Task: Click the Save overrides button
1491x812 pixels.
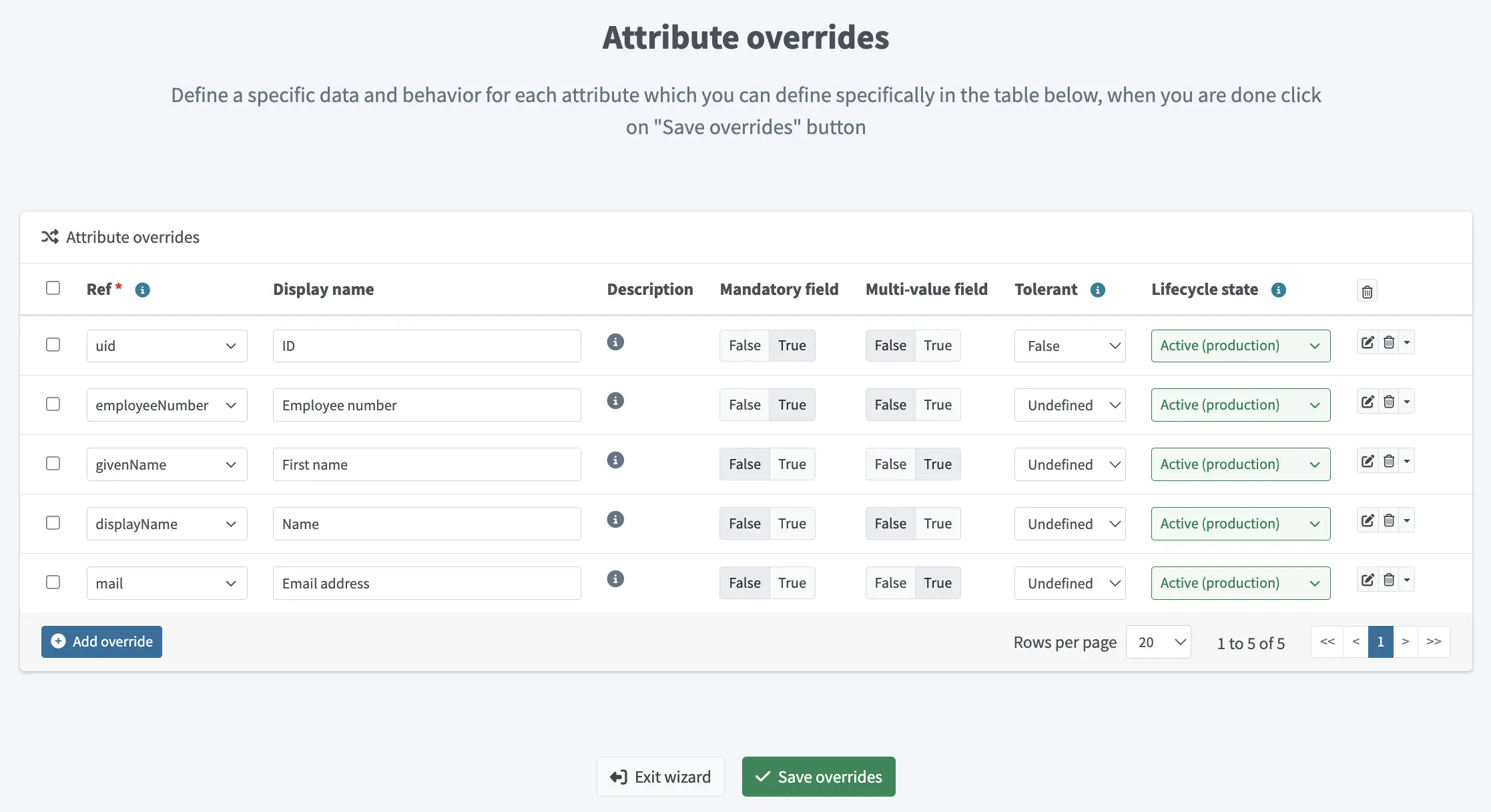Action: click(818, 777)
